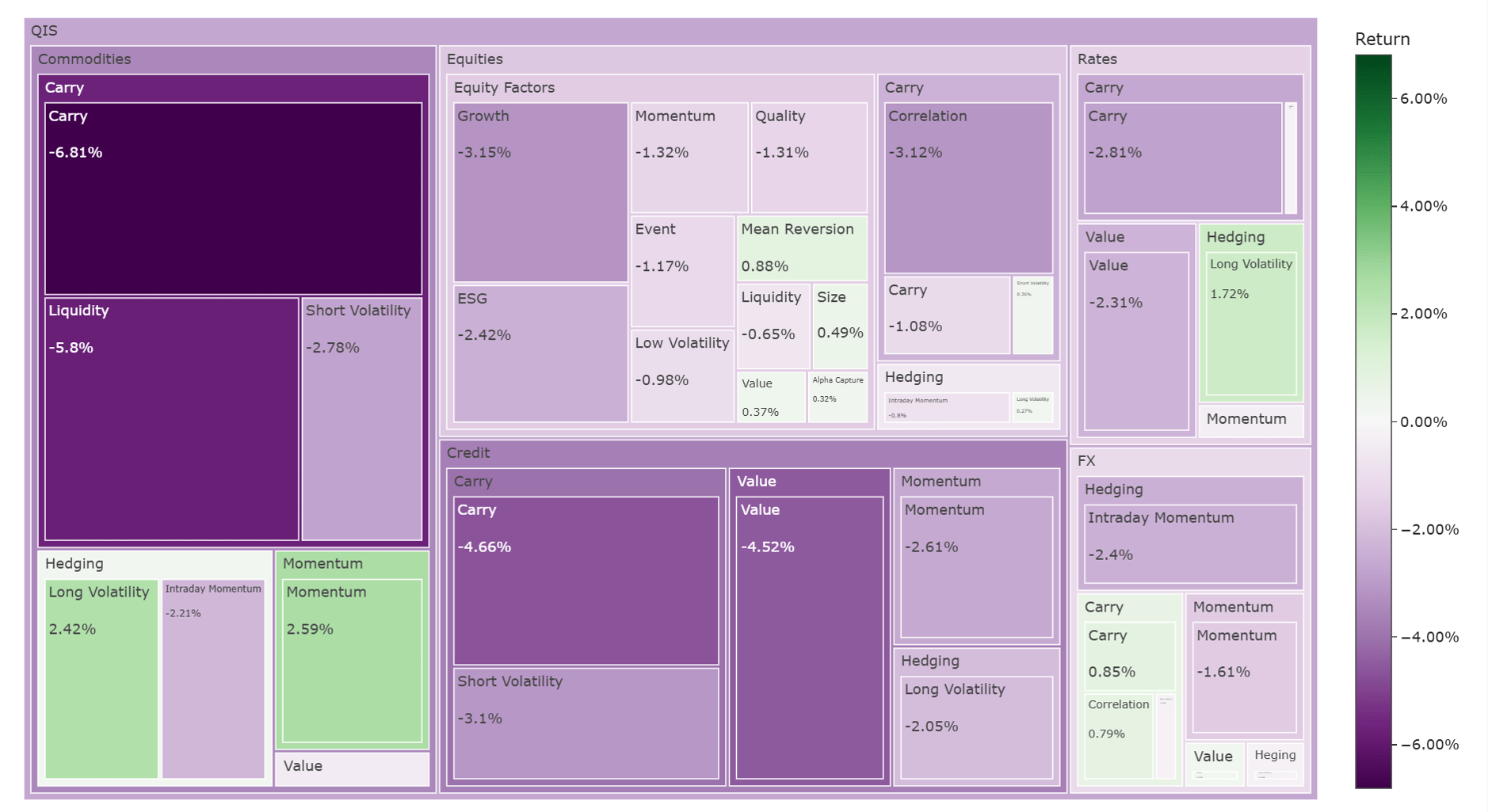The image size is (1488, 812).
Task: Select the Mean Reversion 0.88% tile
Action: coord(802,248)
